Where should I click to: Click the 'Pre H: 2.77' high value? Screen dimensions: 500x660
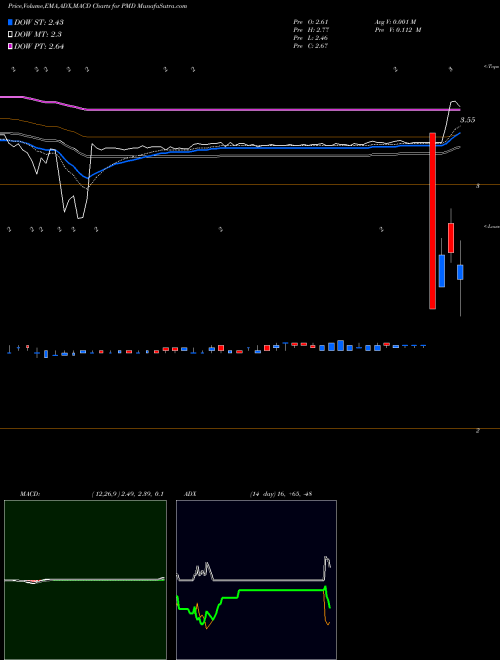(x=311, y=30)
